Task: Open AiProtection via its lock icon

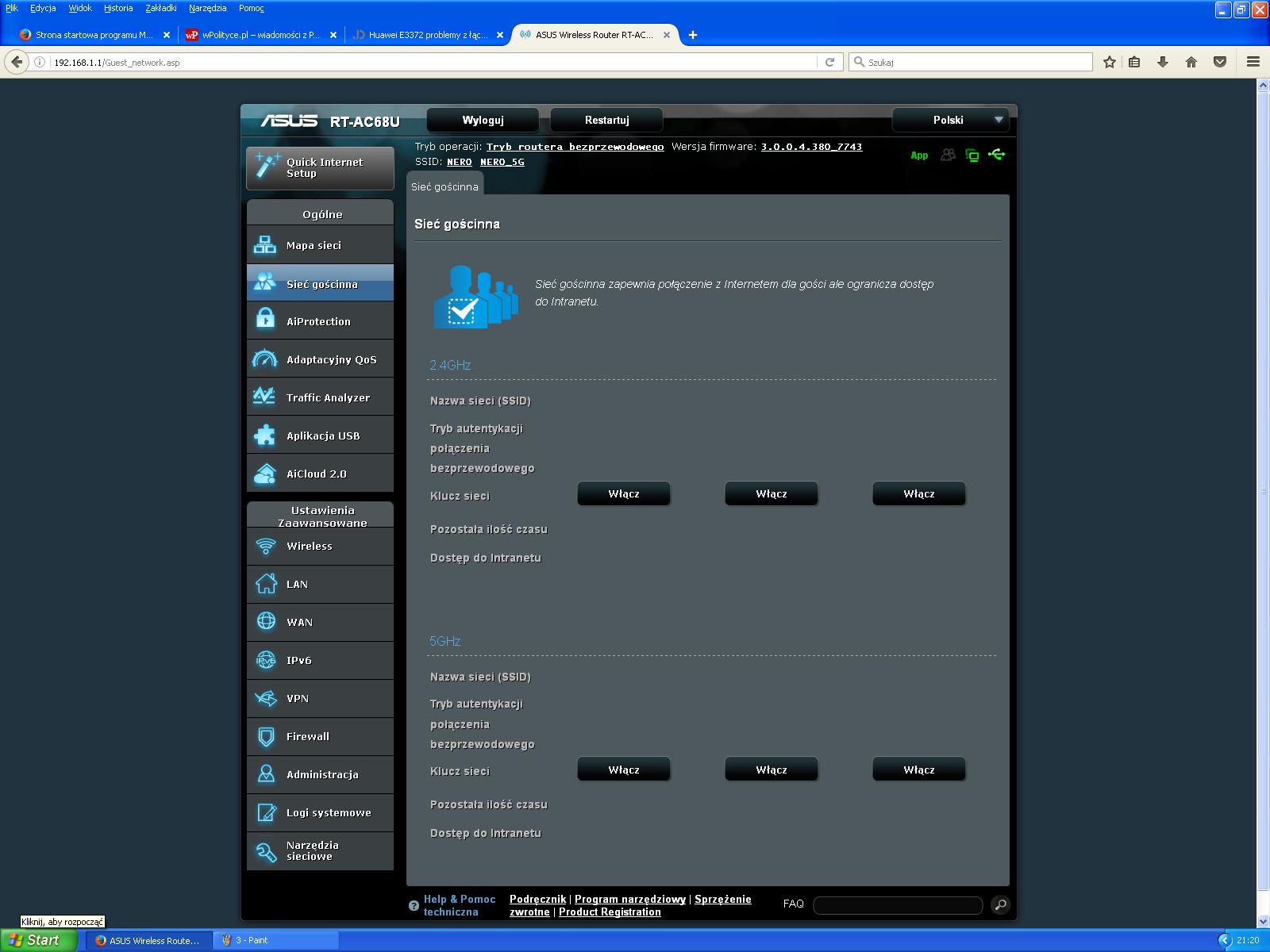Action: [265, 321]
